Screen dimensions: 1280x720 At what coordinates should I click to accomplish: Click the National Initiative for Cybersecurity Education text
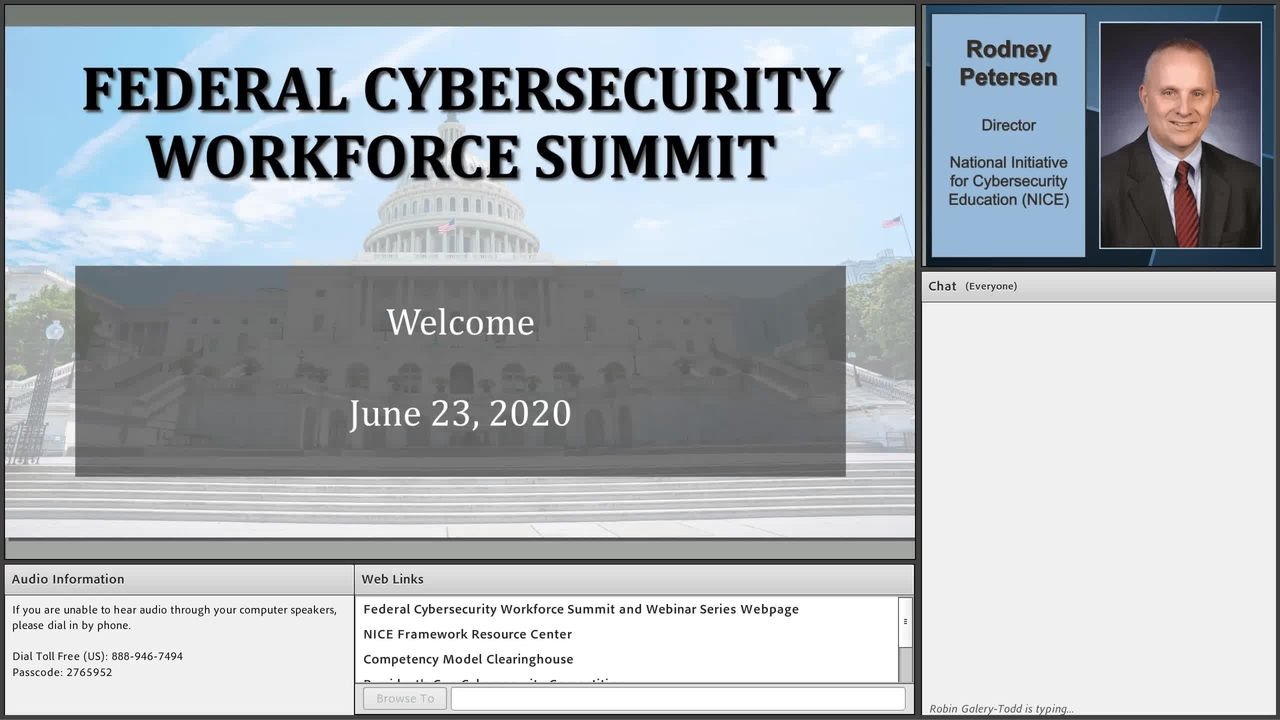[x=1008, y=181]
